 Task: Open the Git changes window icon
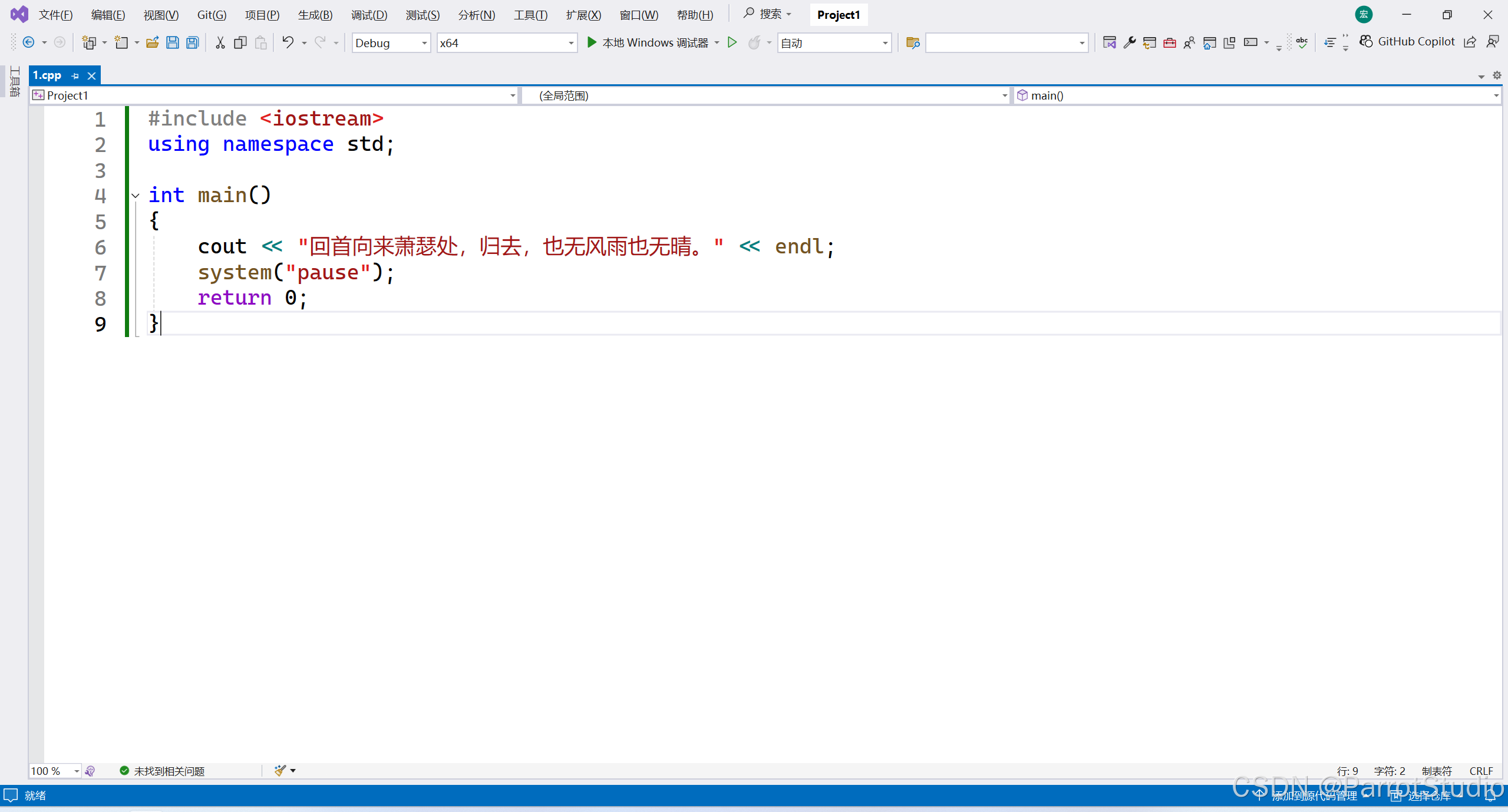1149,42
